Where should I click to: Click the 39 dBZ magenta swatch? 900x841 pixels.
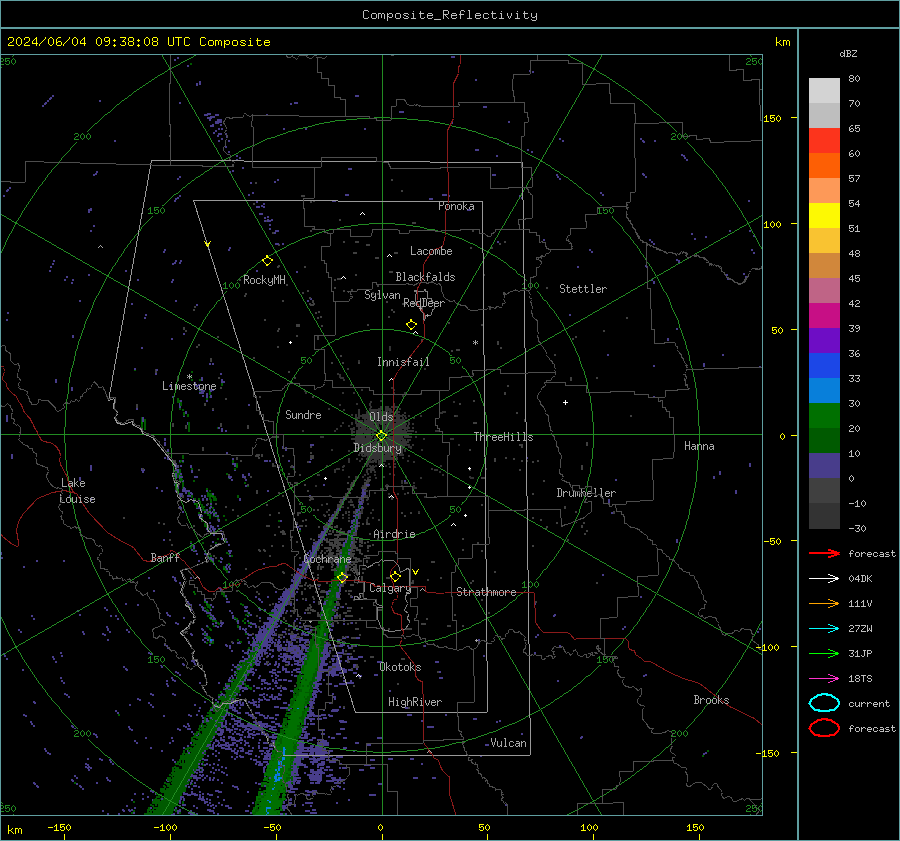pyautogui.click(x=824, y=315)
